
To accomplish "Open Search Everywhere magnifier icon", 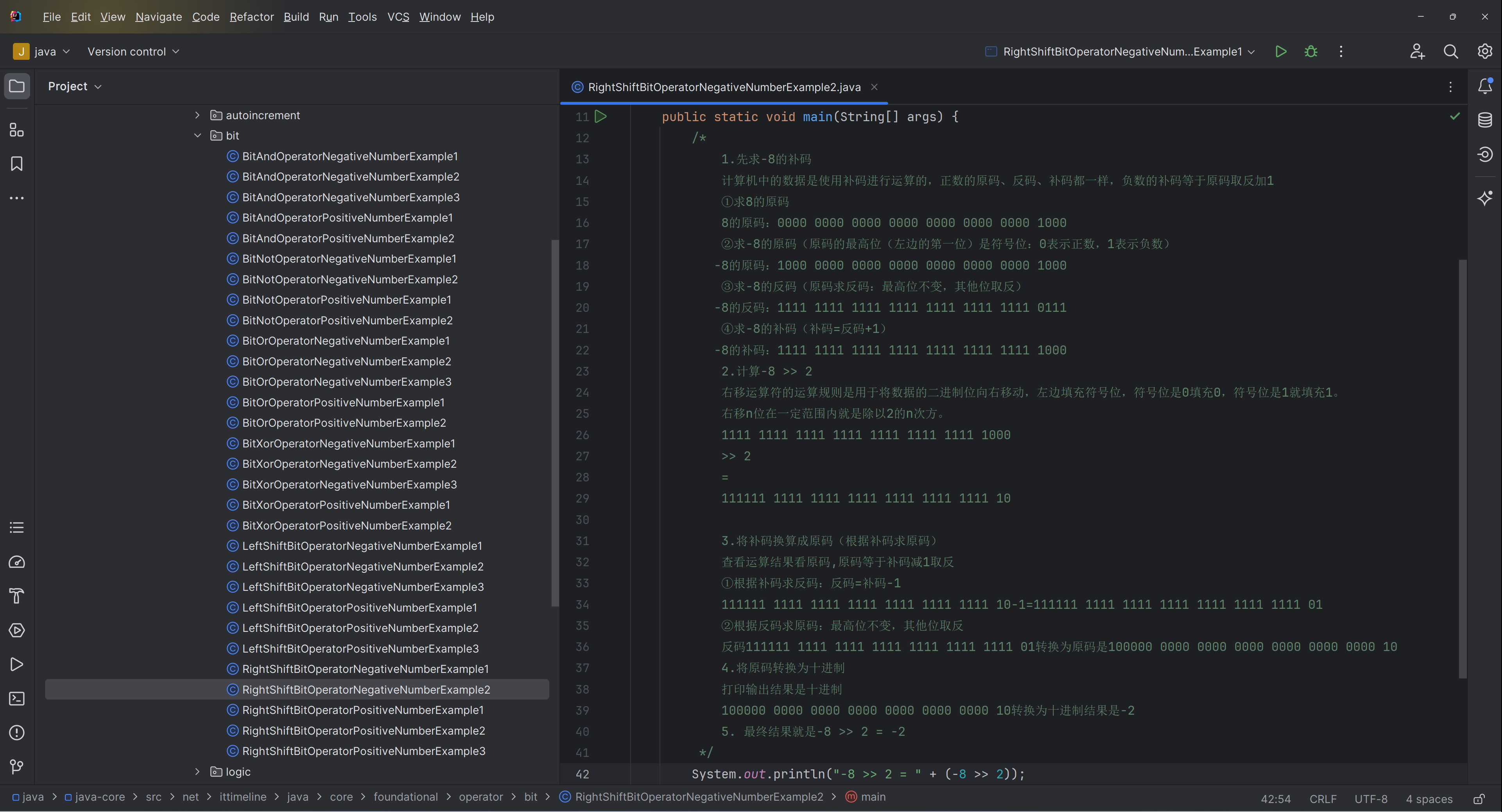I will [1451, 51].
